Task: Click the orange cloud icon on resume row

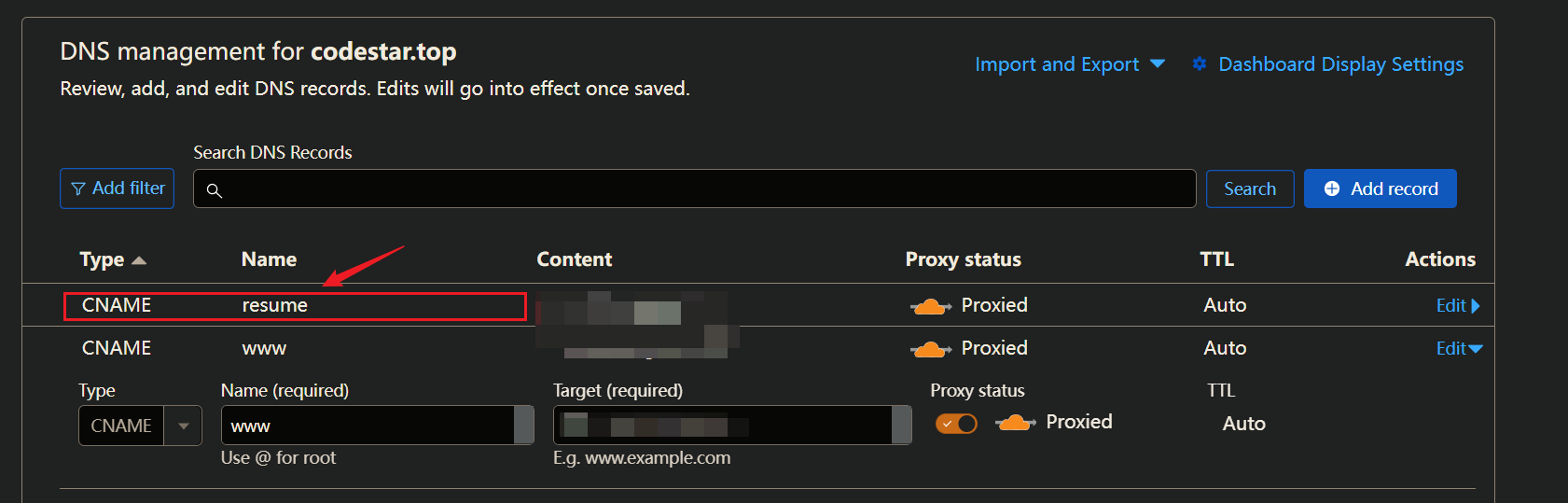Action: [x=930, y=306]
